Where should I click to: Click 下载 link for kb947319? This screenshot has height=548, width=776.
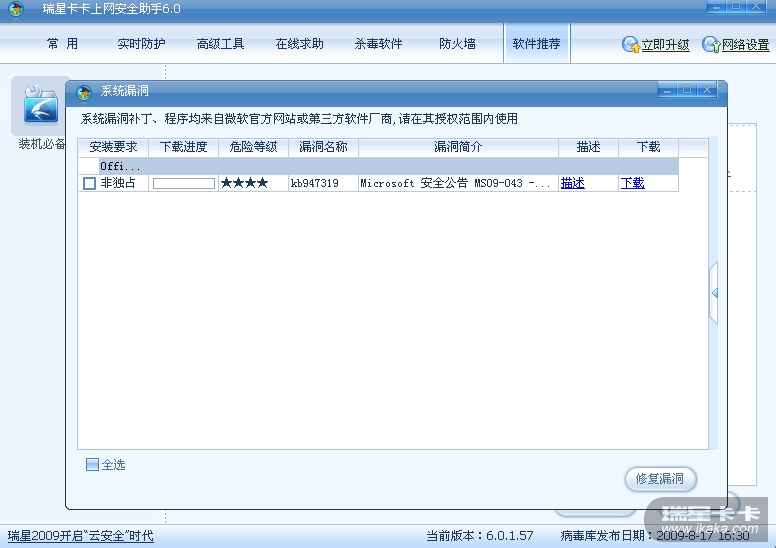click(x=632, y=183)
